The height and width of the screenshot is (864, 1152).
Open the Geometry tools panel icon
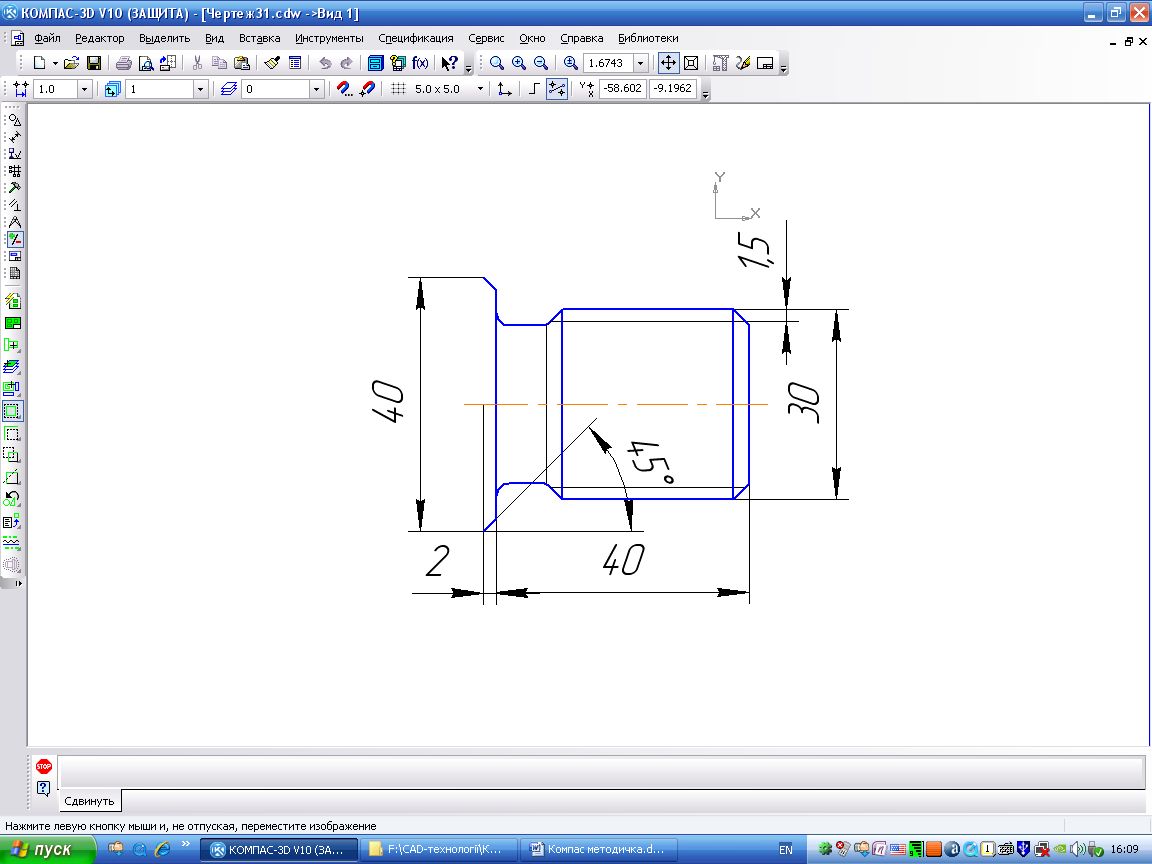[14, 120]
